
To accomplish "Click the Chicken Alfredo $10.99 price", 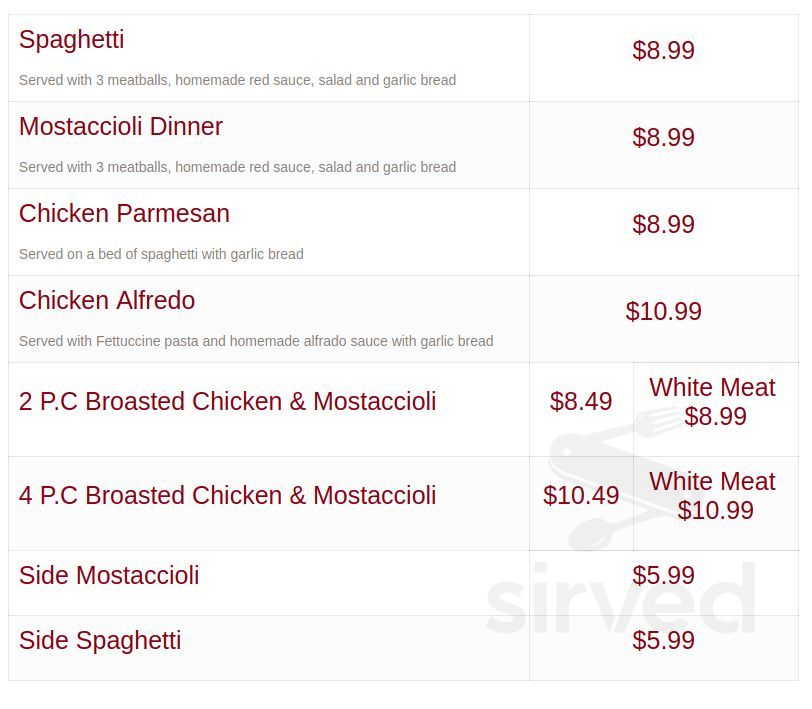I will [x=663, y=311].
